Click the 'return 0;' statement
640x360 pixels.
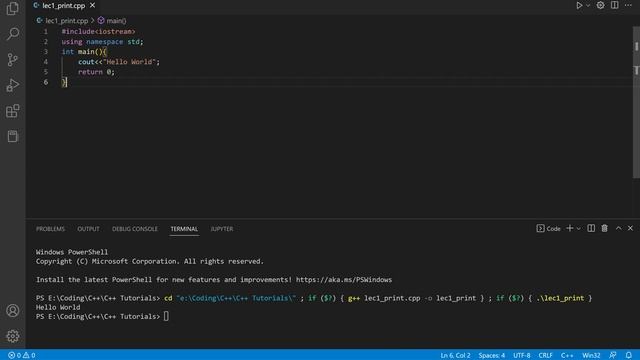pyautogui.click(x=96, y=72)
